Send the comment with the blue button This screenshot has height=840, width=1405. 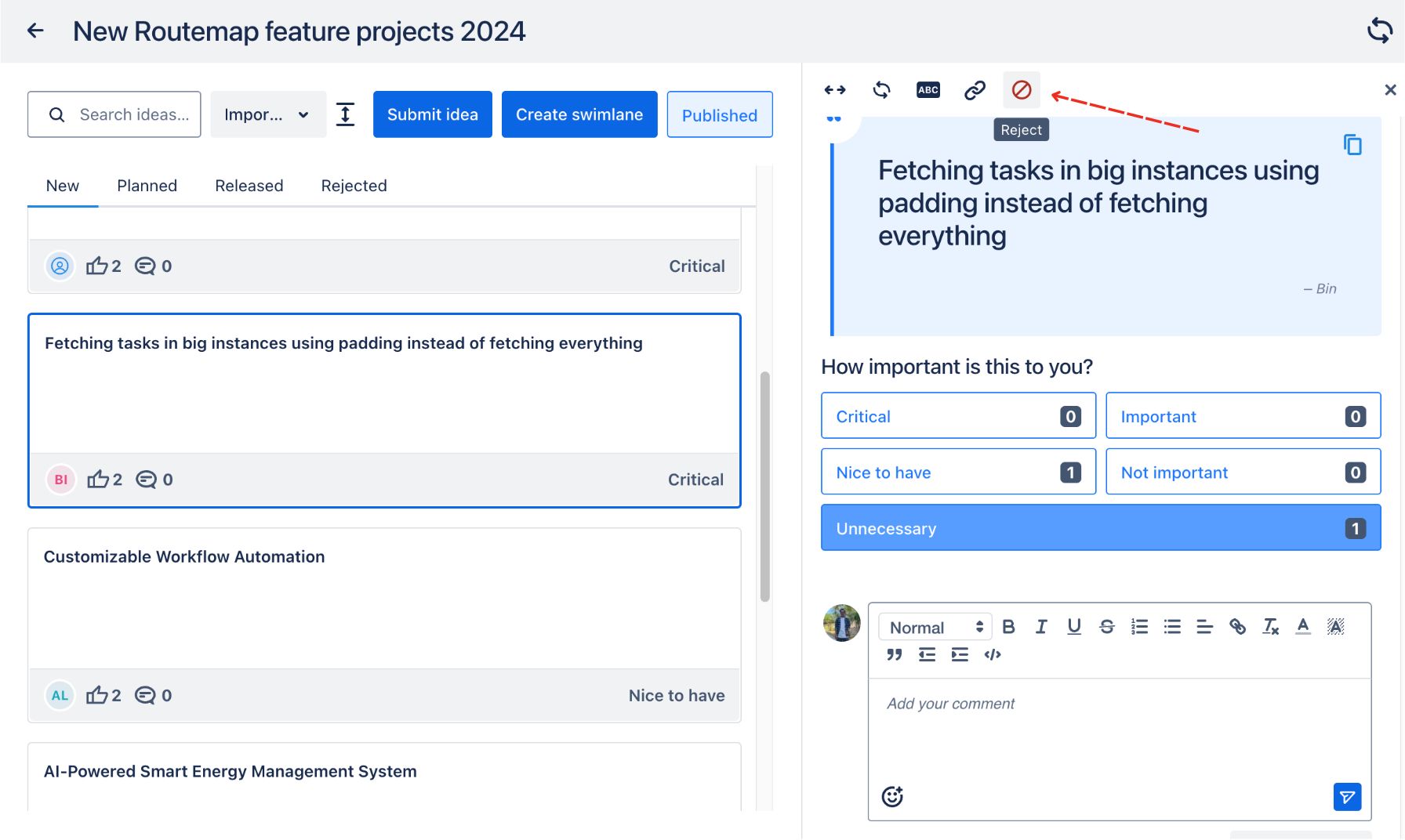tap(1347, 797)
